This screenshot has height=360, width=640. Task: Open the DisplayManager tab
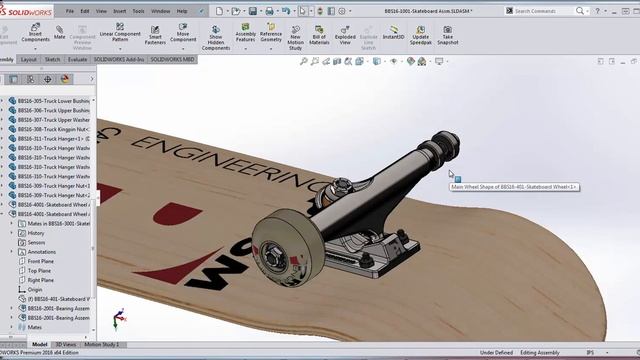[x=65, y=79]
